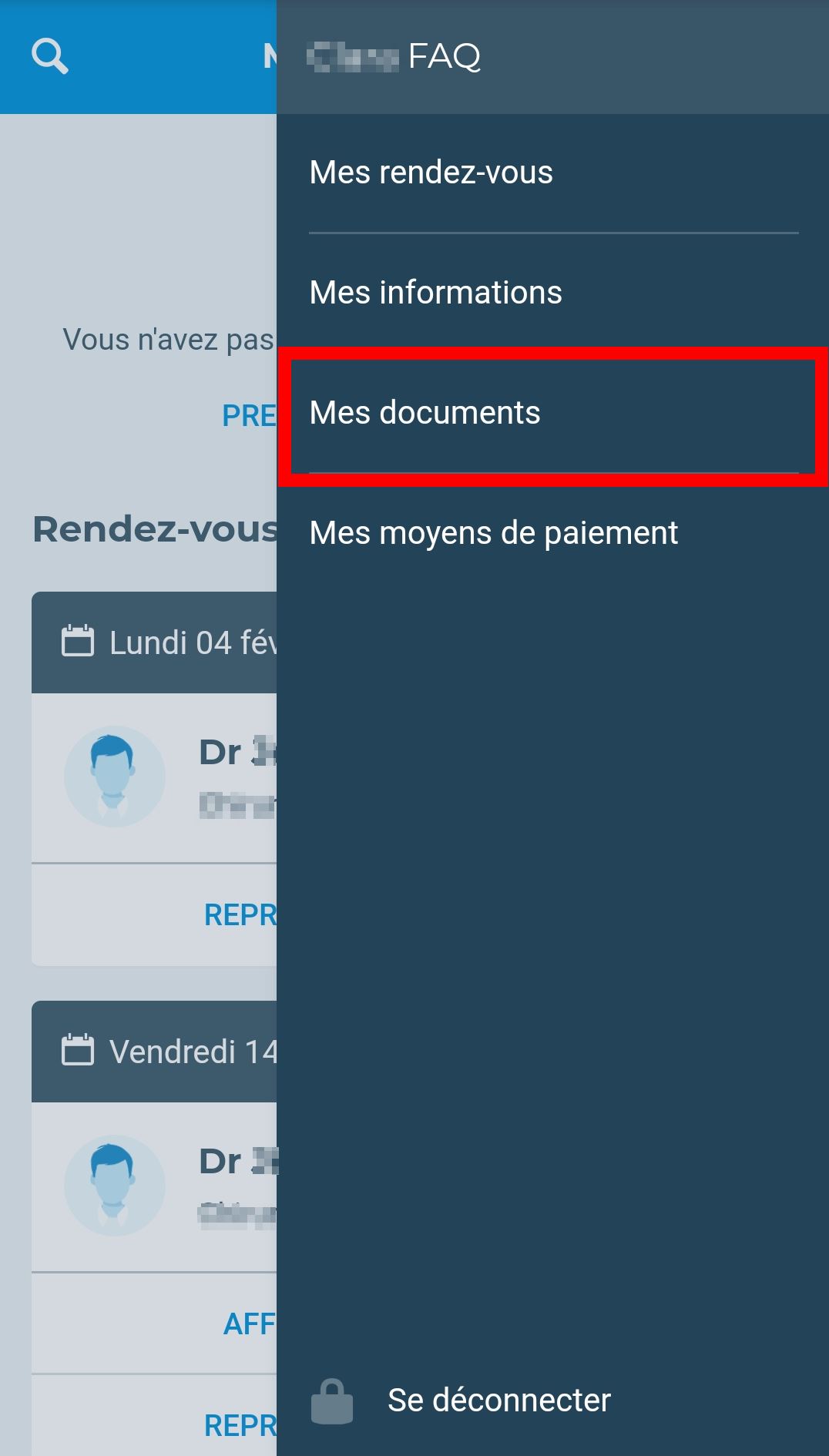Click the lock icon beside Se déconnecter
829x1456 pixels.
332,1401
